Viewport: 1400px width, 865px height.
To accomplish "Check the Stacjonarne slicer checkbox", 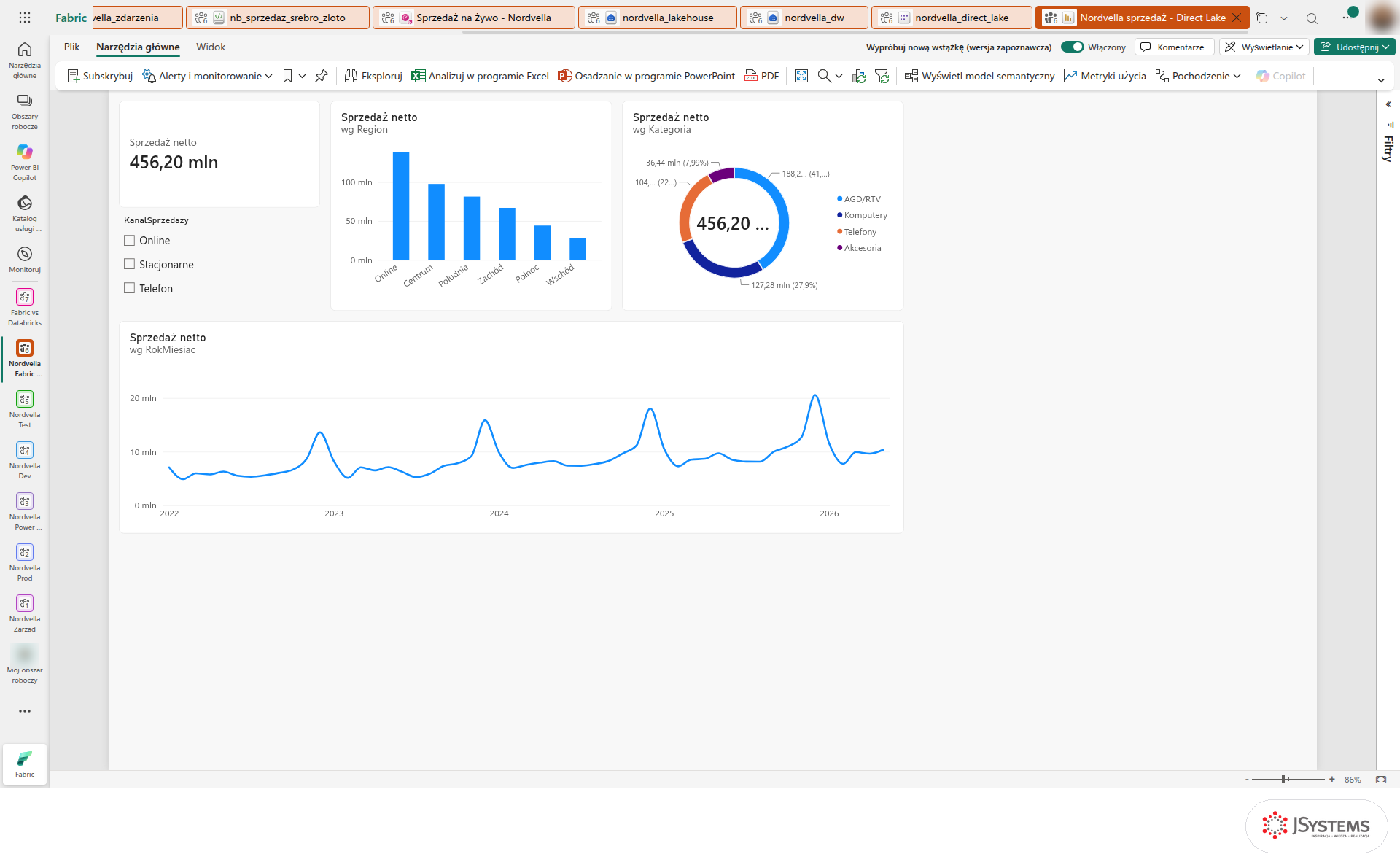I will coord(130,264).
